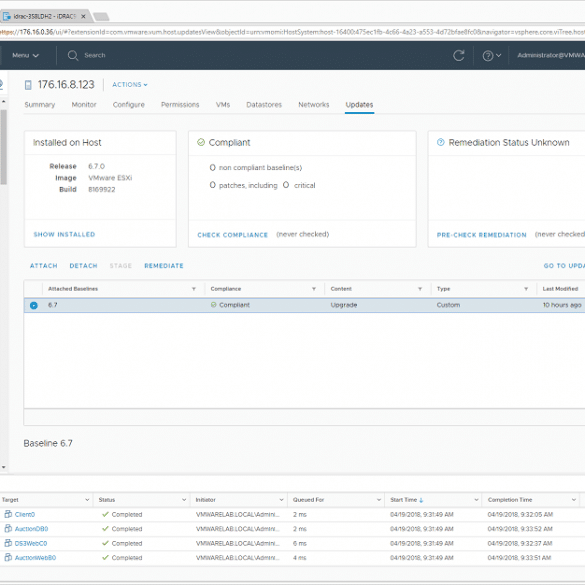The height and width of the screenshot is (585, 585).
Task: Open the Content column filter
Action: coord(420,289)
